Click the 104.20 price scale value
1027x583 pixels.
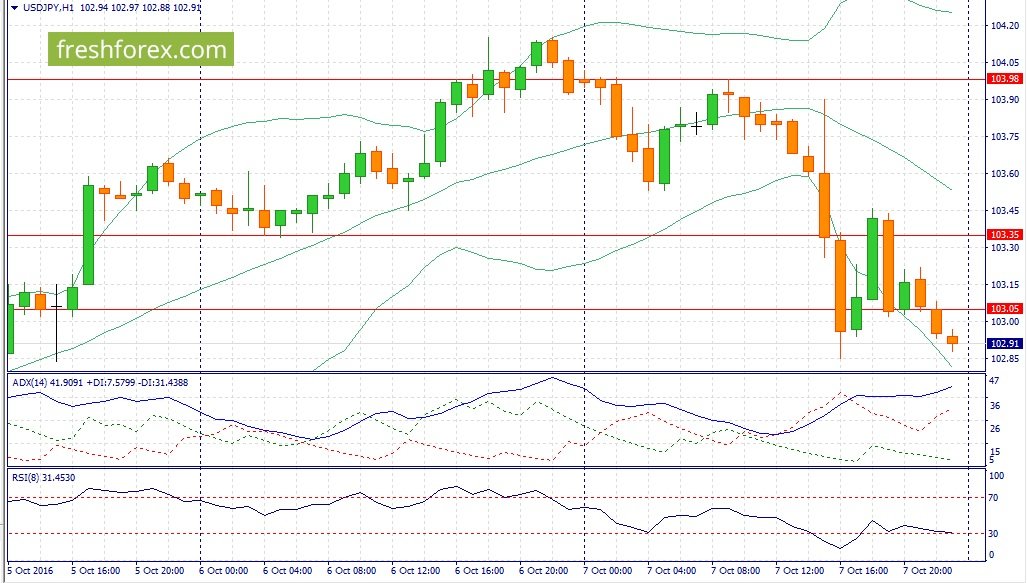pyautogui.click(x=1005, y=26)
